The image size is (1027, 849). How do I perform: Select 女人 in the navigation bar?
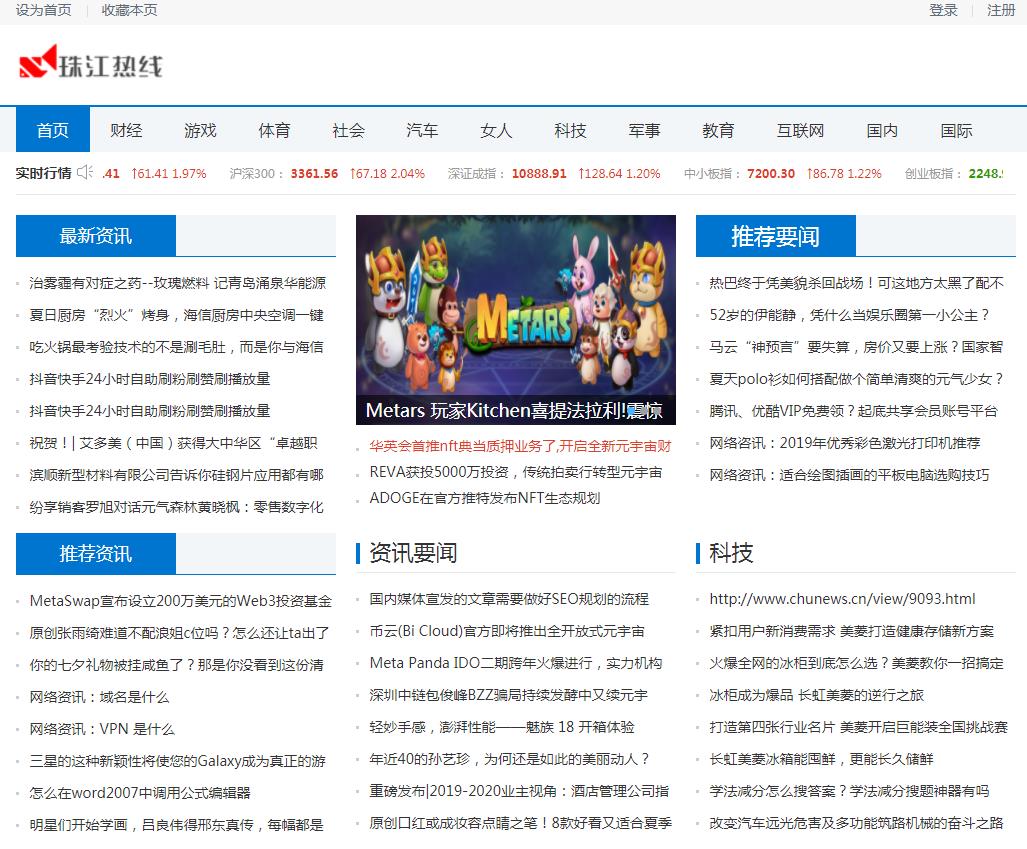point(496,130)
